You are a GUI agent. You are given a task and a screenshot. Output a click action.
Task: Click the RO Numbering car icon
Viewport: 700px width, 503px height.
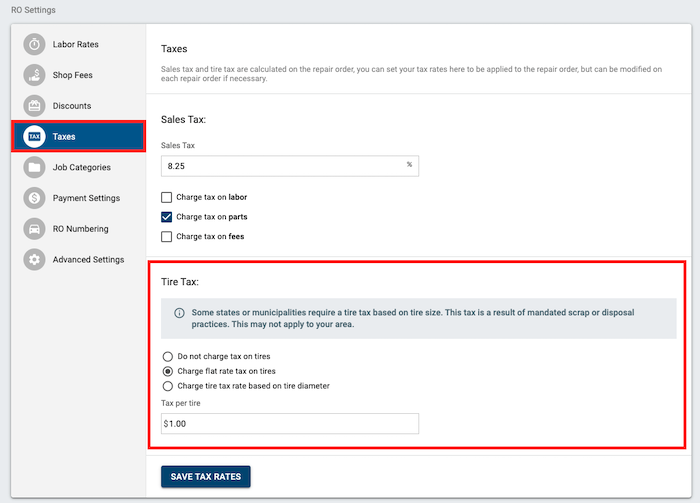34,229
